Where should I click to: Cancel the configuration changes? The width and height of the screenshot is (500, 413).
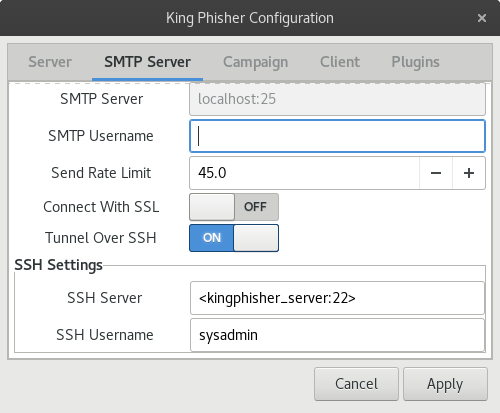click(356, 384)
